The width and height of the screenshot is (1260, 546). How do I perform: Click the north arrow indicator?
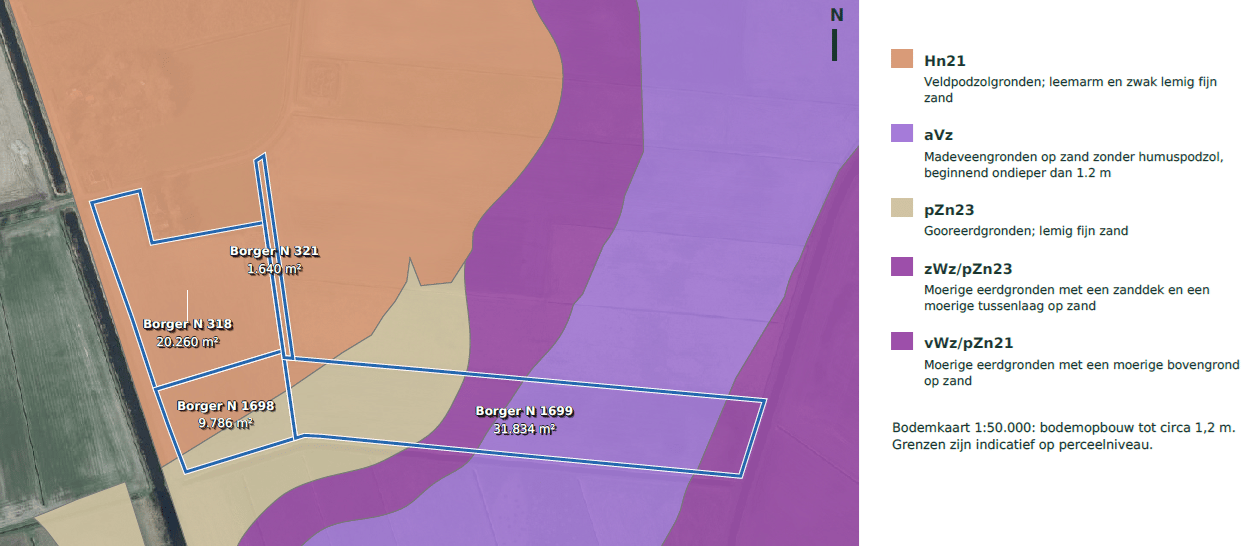(x=836, y=35)
